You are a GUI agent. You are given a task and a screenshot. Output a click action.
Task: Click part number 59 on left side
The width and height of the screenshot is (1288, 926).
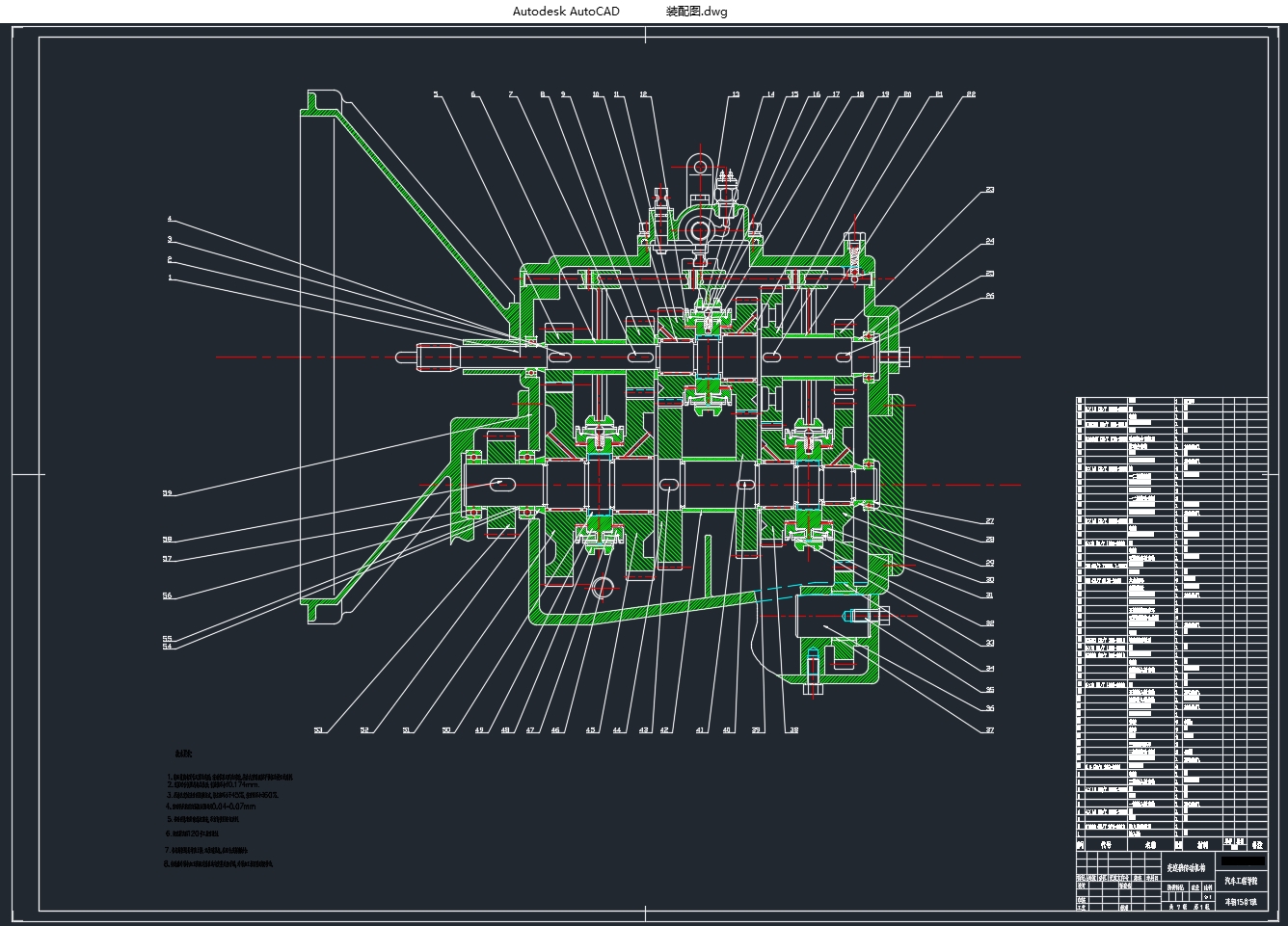168,493
